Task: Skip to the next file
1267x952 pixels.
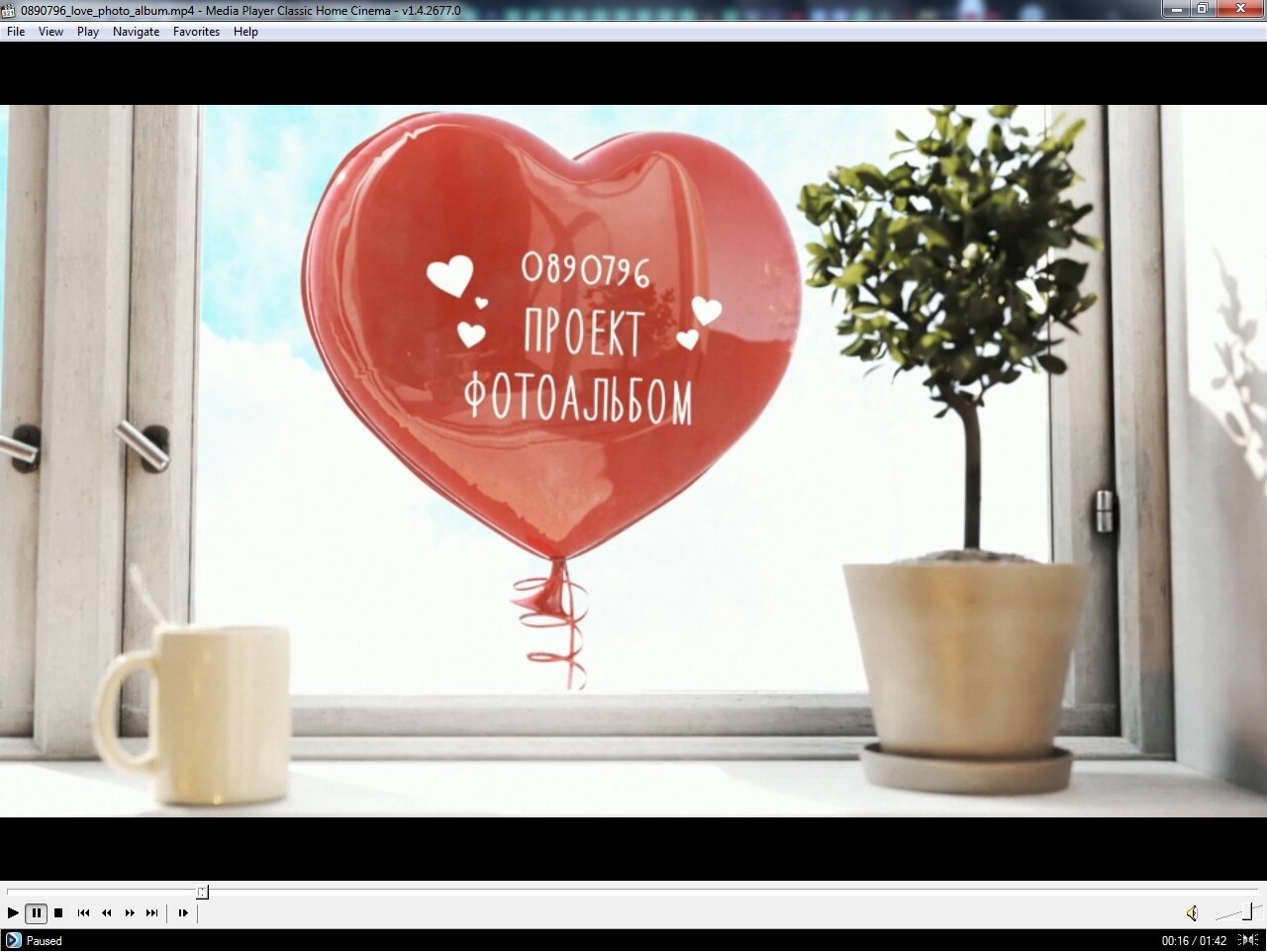Action: point(151,913)
